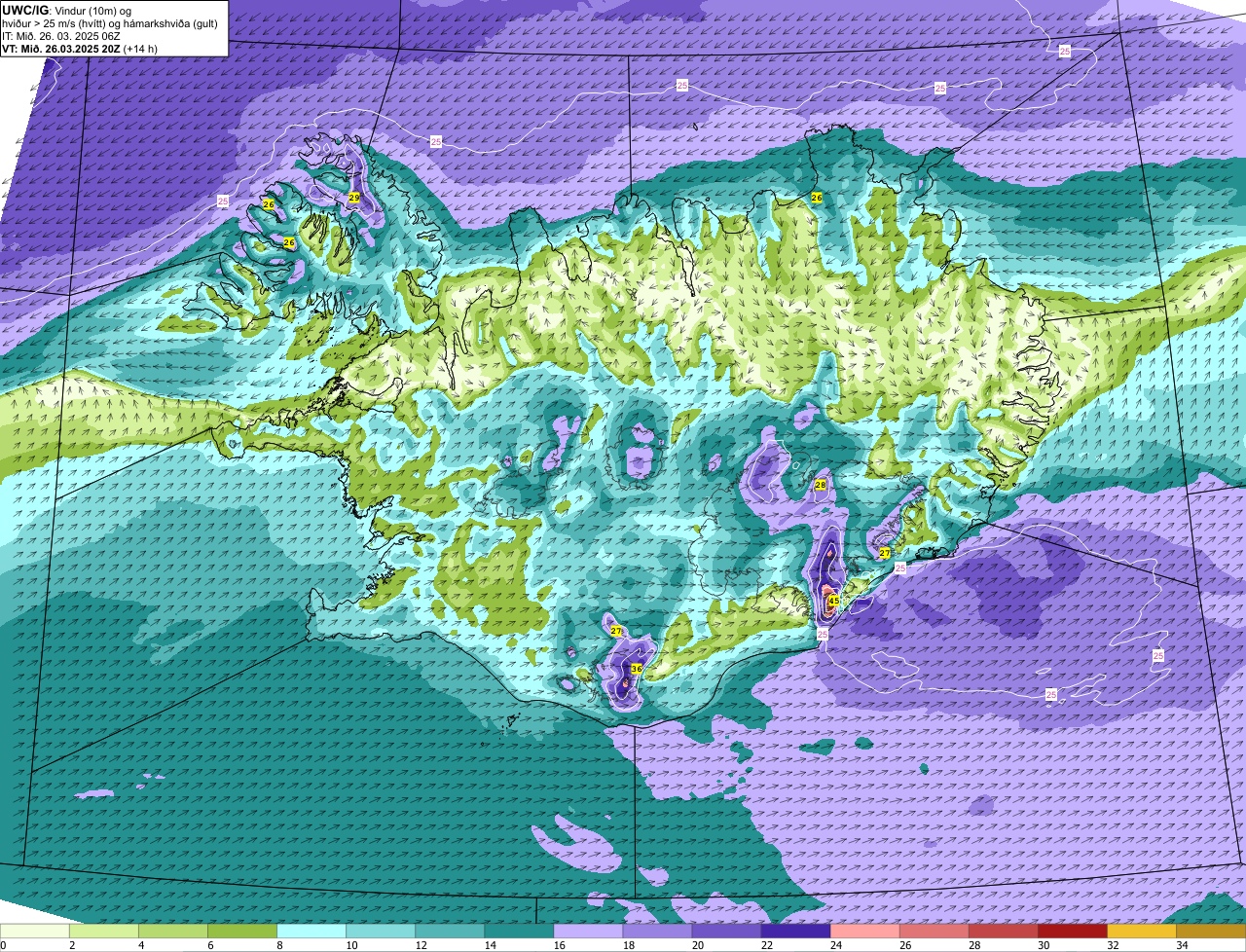The height and width of the screenshot is (952, 1246).
Task: Click the yellow 27 label beside the 36 marker
Action: click(616, 631)
